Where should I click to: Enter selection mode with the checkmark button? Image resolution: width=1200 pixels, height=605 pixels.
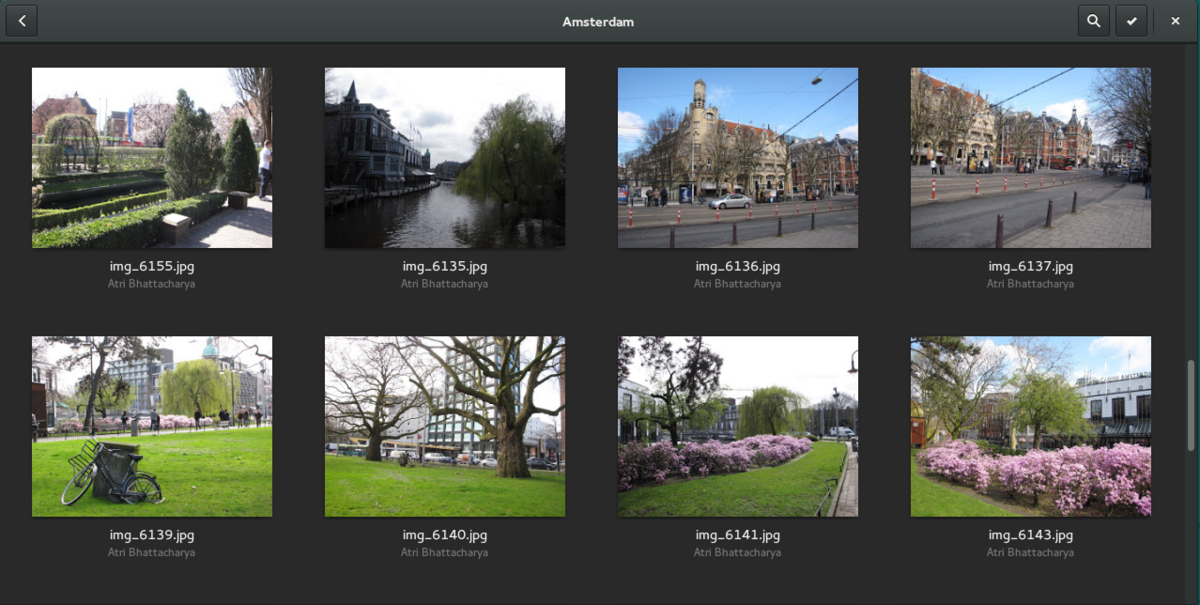(x=1130, y=21)
